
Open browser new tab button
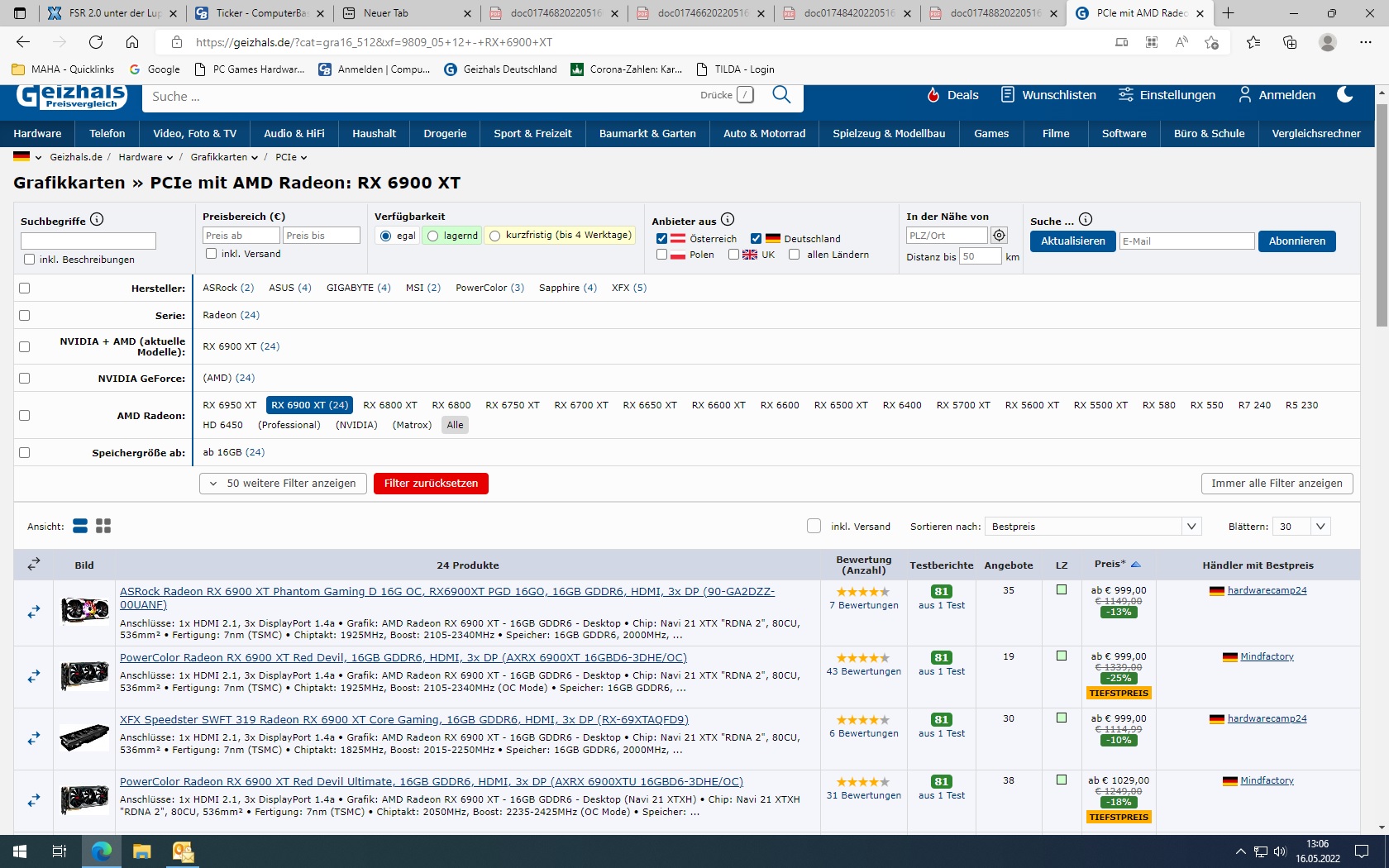click(1229, 13)
